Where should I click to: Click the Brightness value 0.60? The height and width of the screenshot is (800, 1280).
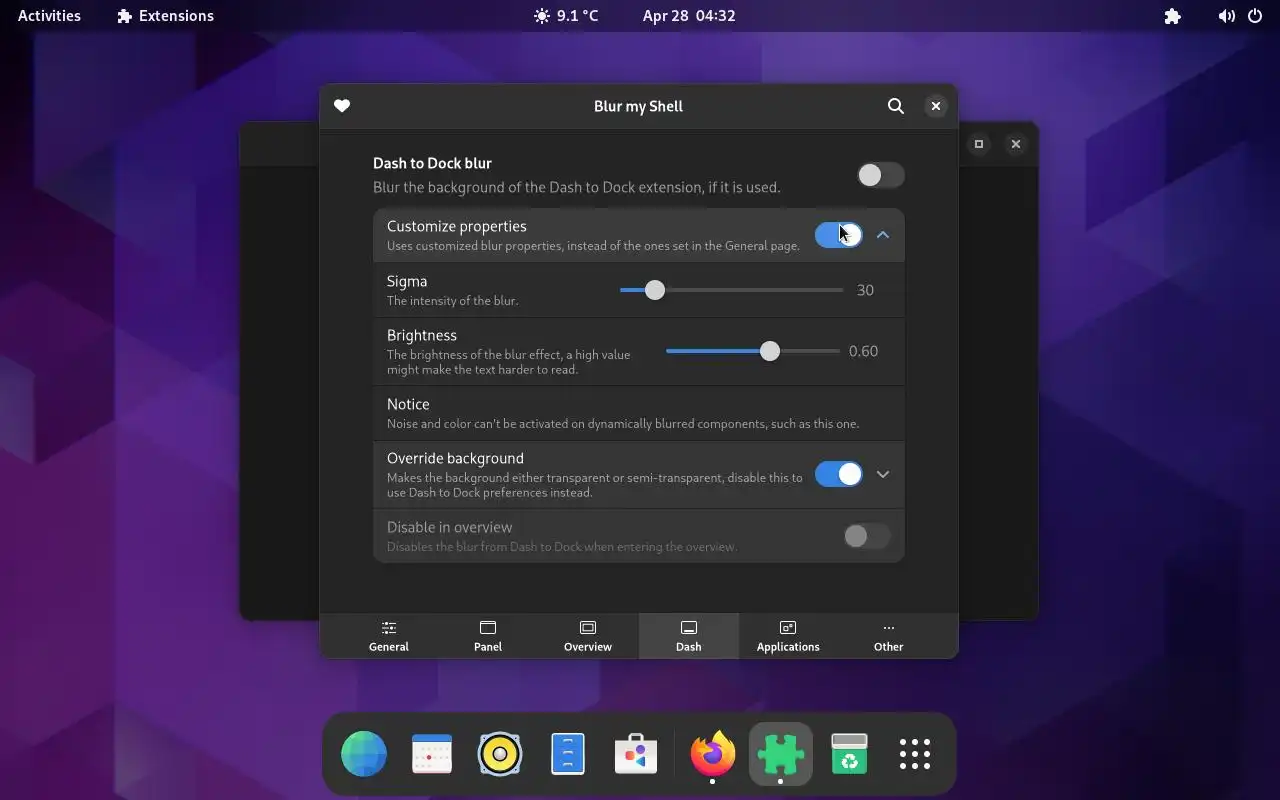(x=863, y=351)
